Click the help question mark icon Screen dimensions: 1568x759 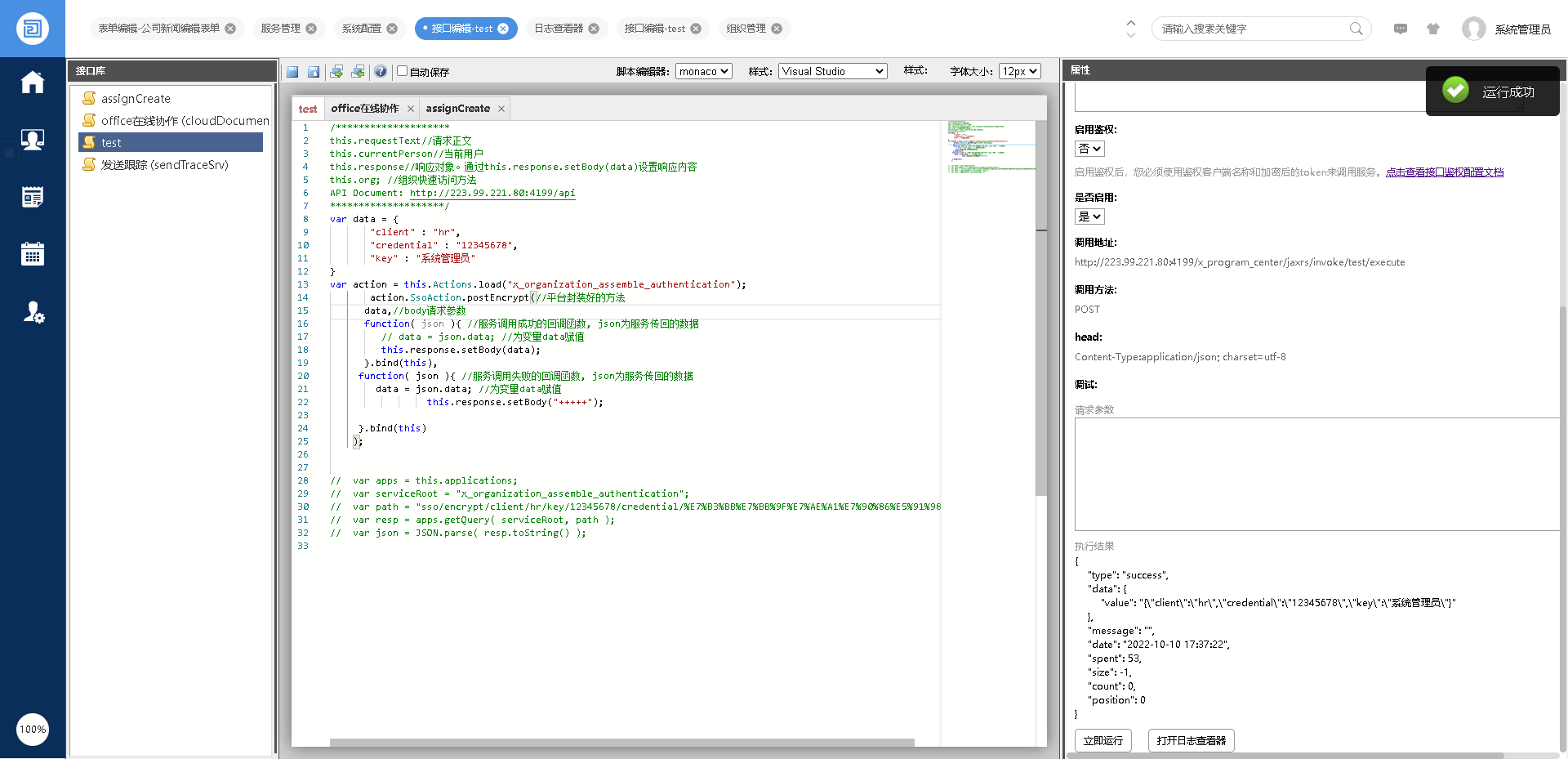381,72
